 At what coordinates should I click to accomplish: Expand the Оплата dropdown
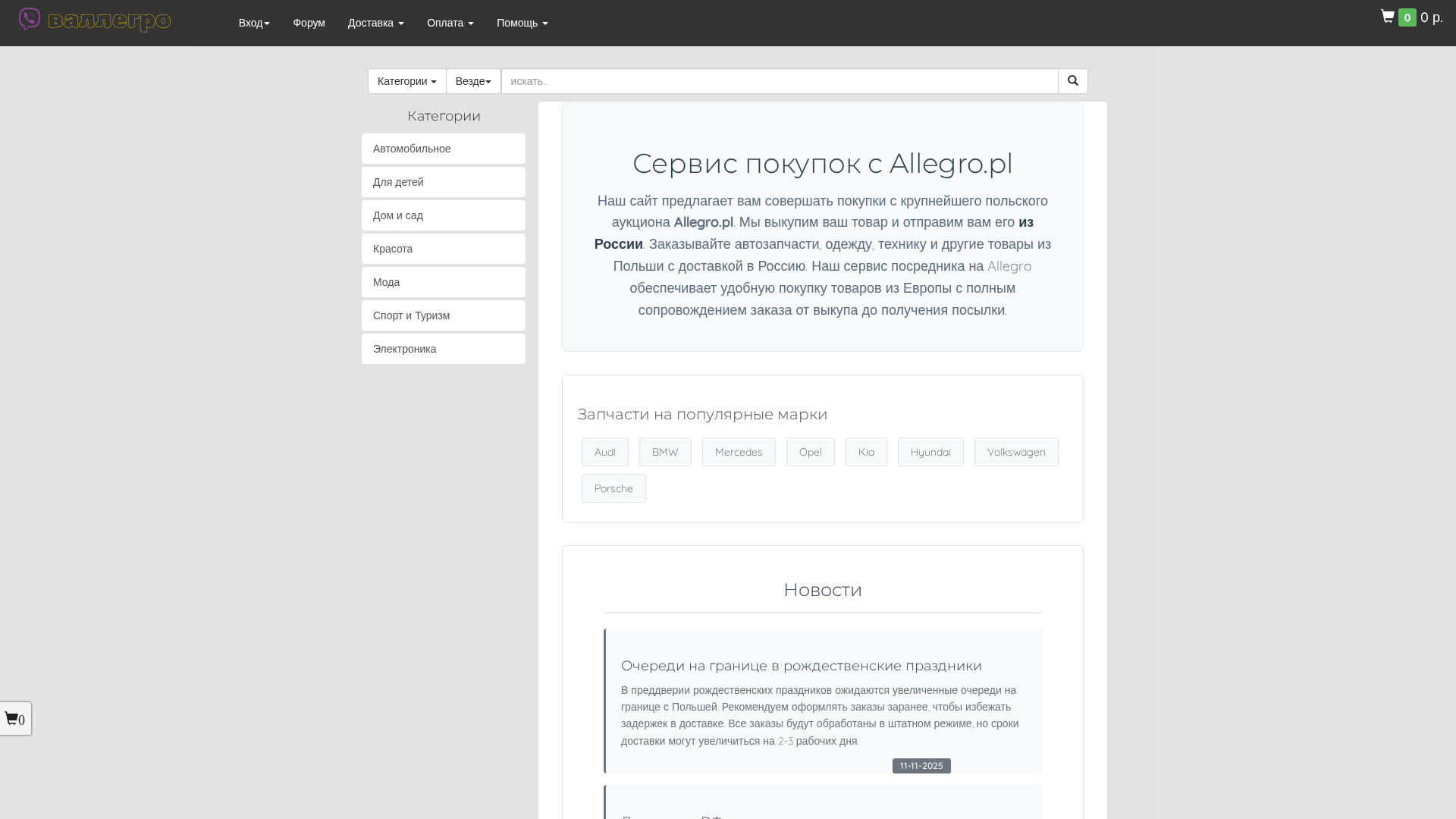pyautogui.click(x=450, y=23)
